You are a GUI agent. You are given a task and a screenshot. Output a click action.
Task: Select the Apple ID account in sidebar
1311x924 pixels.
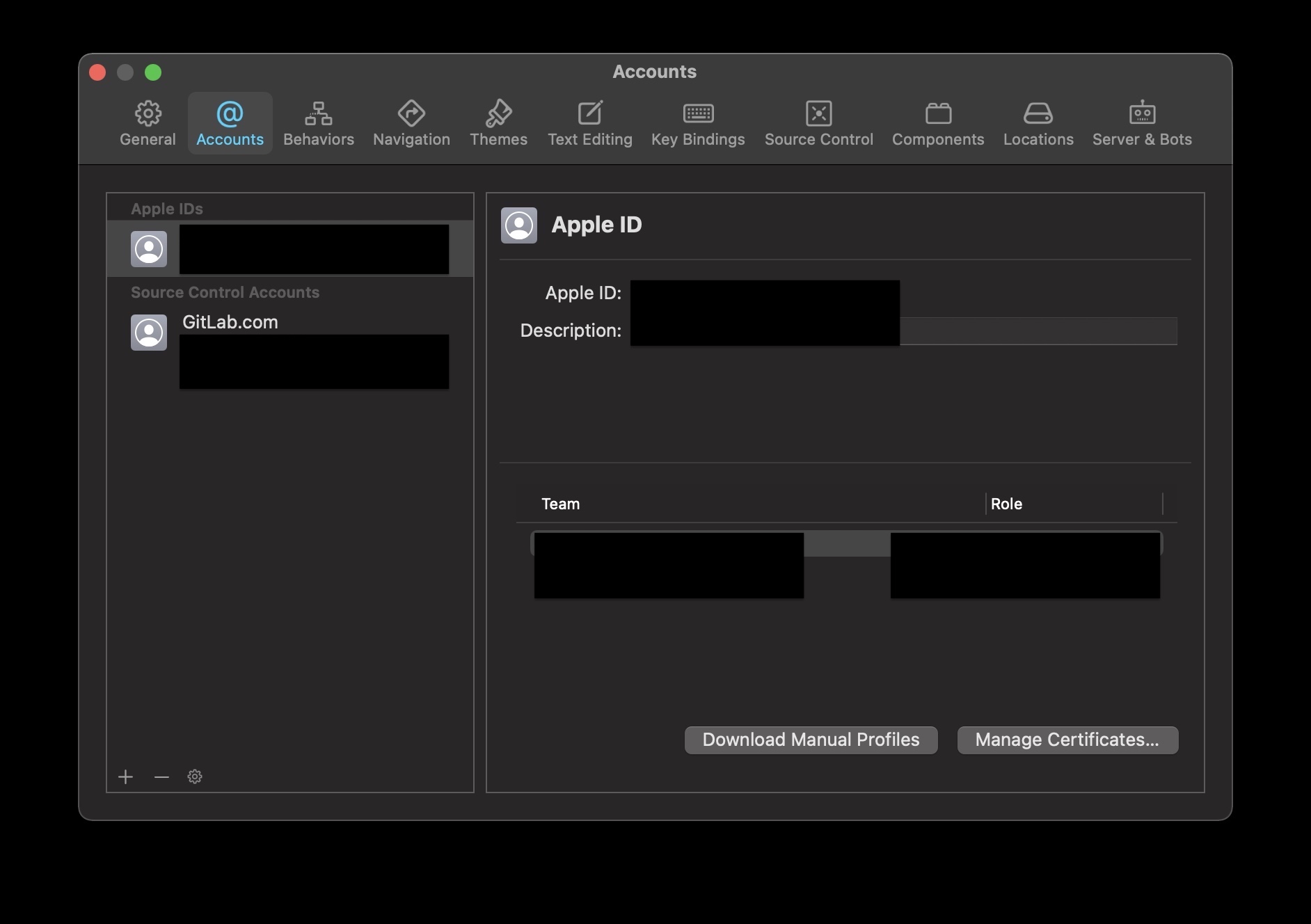(289, 248)
